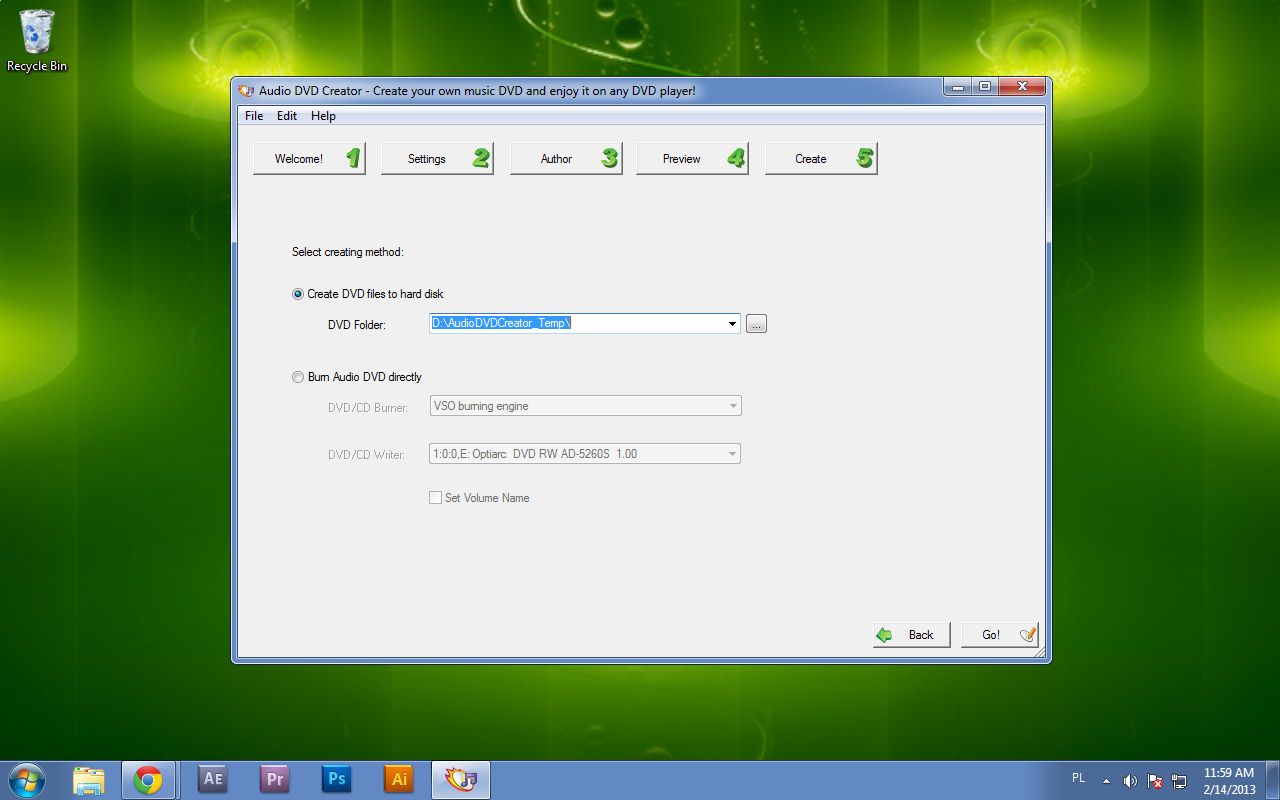
Task: Open the DVD/CD Writer dropdown
Action: coord(585,454)
